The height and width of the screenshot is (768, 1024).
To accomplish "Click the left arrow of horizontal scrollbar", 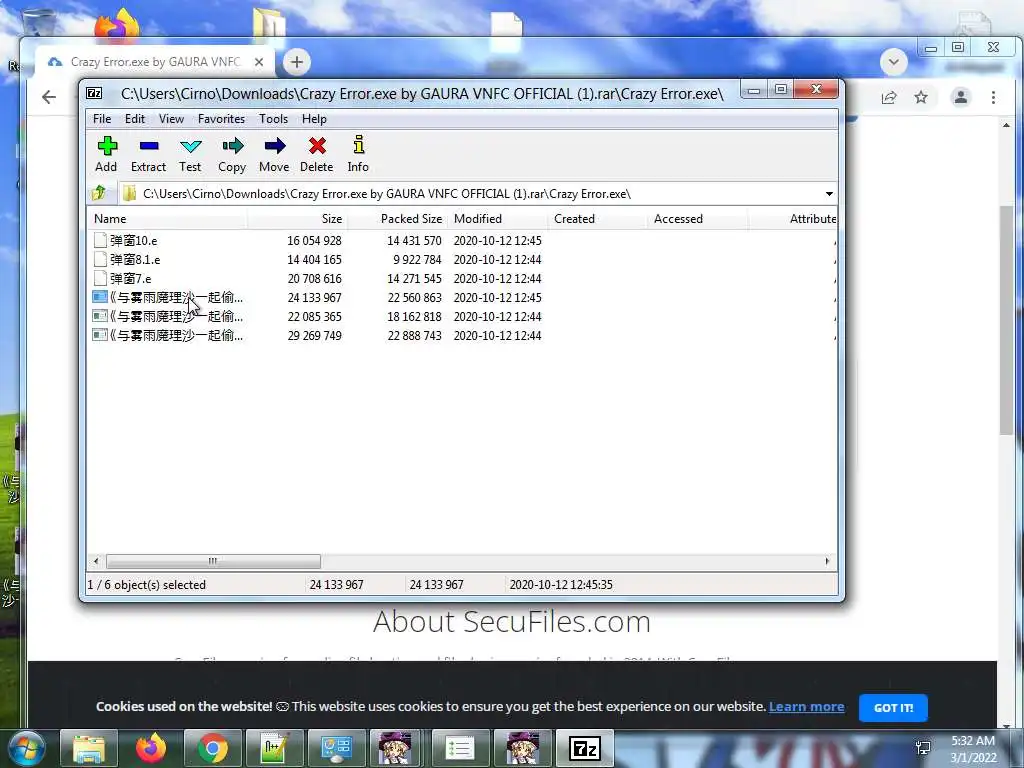I will point(96,561).
